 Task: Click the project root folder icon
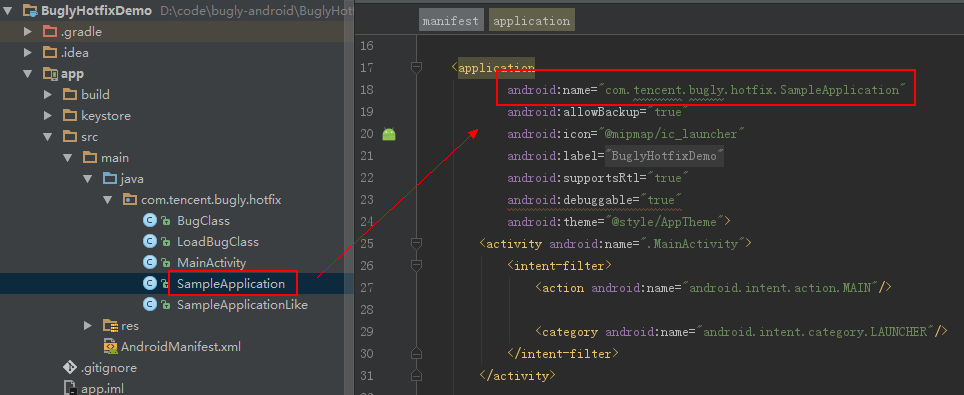[30, 10]
